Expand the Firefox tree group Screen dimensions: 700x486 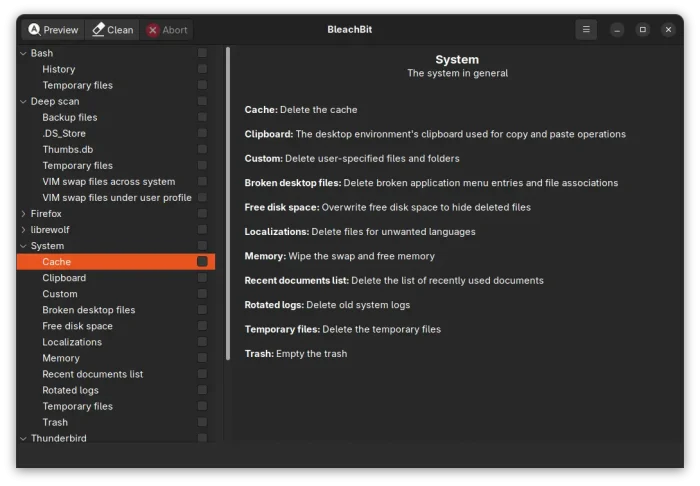pyautogui.click(x=23, y=214)
